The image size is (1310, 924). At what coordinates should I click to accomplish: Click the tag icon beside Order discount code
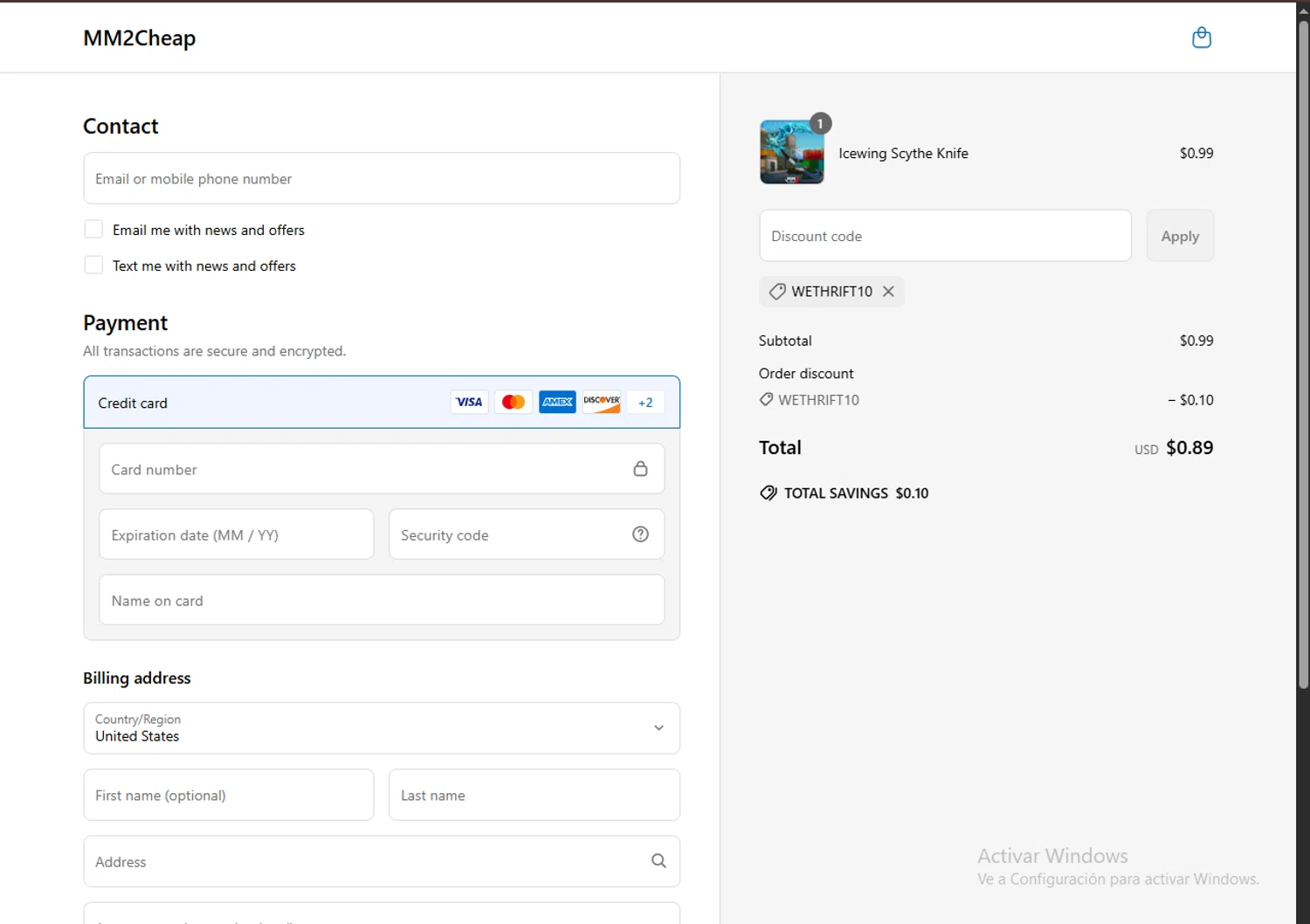coord(766,399)
